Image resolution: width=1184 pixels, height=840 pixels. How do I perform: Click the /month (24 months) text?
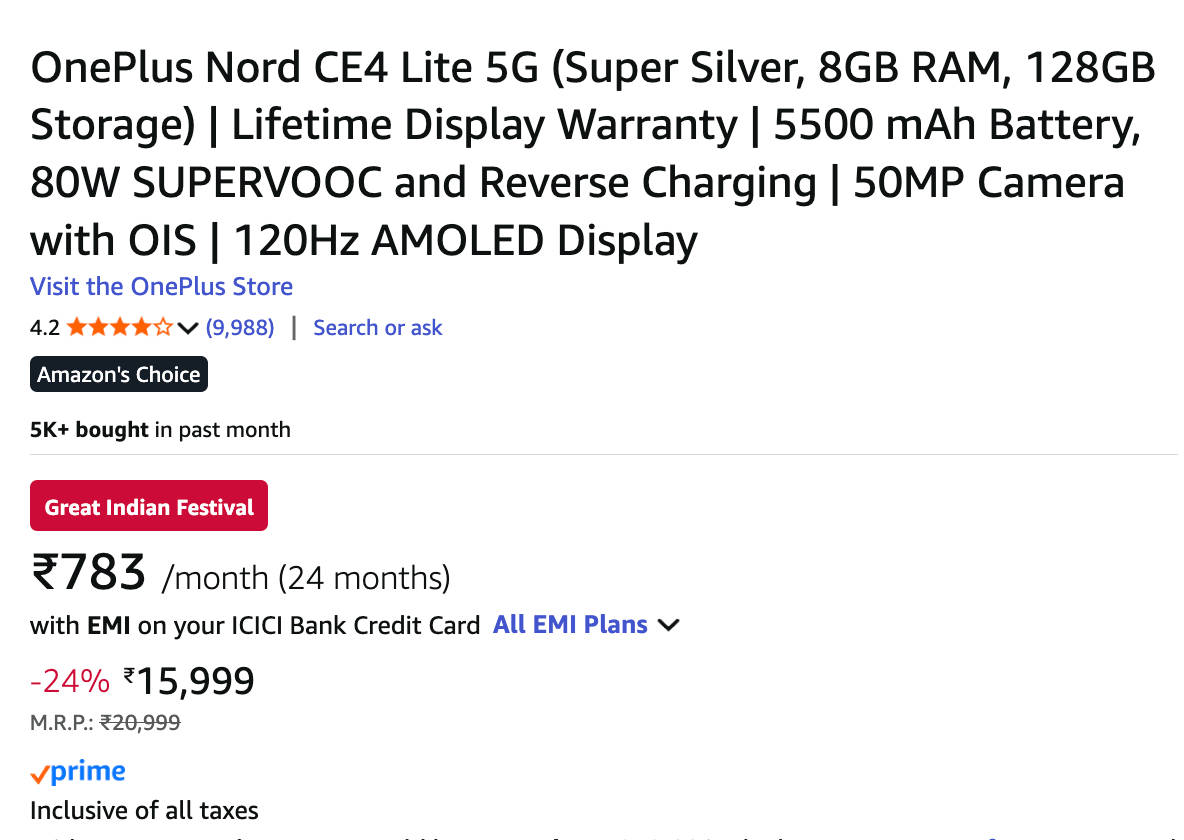306,578
